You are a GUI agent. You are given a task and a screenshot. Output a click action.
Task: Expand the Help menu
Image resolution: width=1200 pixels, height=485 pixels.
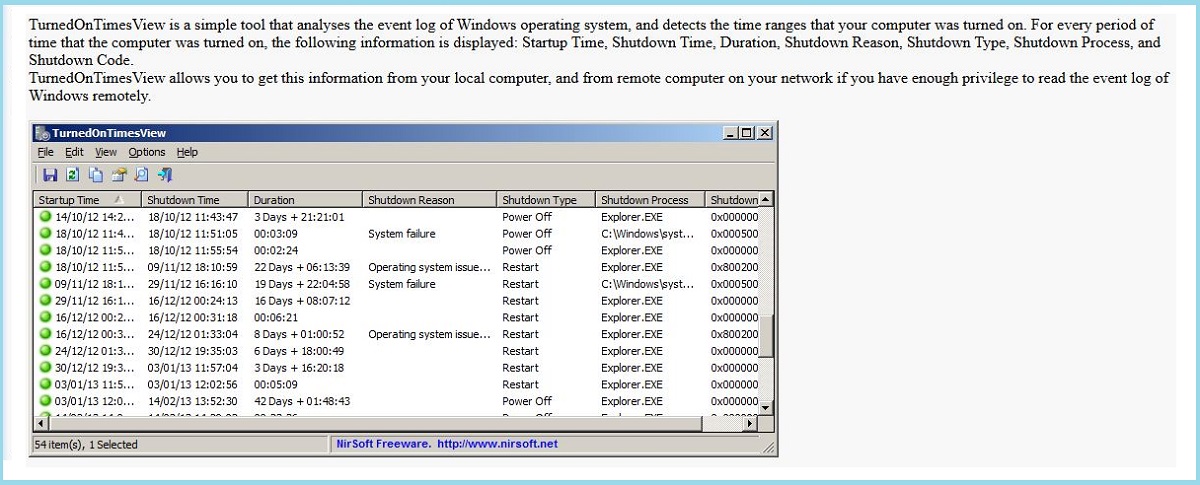click(x=187, y=152)
